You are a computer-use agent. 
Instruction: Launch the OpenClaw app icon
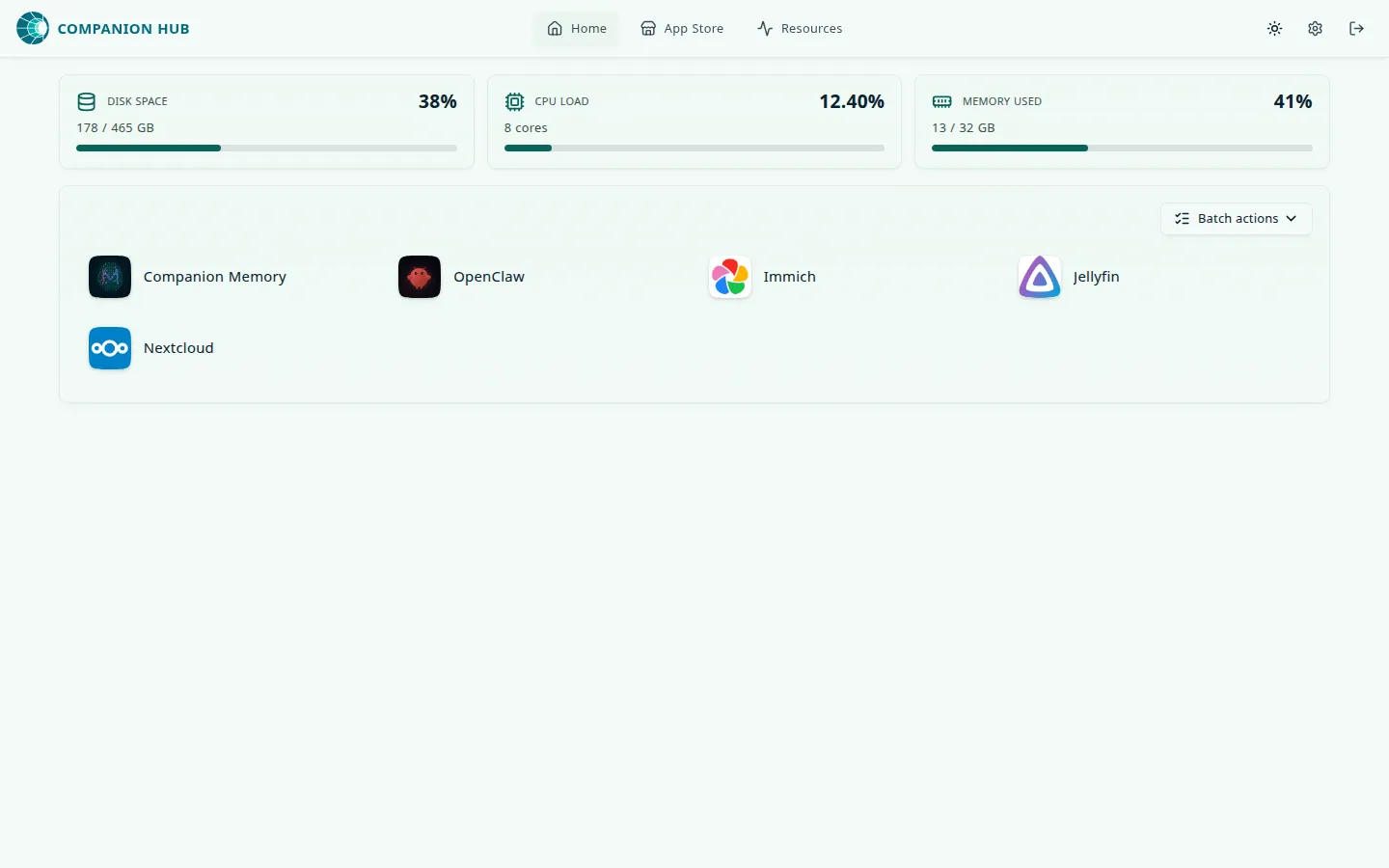point(420,277)
